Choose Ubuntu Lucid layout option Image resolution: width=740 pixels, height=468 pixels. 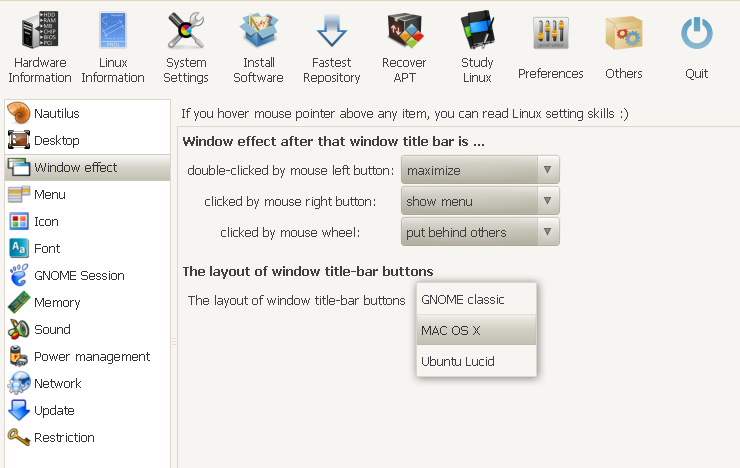(x=477, y=361)
